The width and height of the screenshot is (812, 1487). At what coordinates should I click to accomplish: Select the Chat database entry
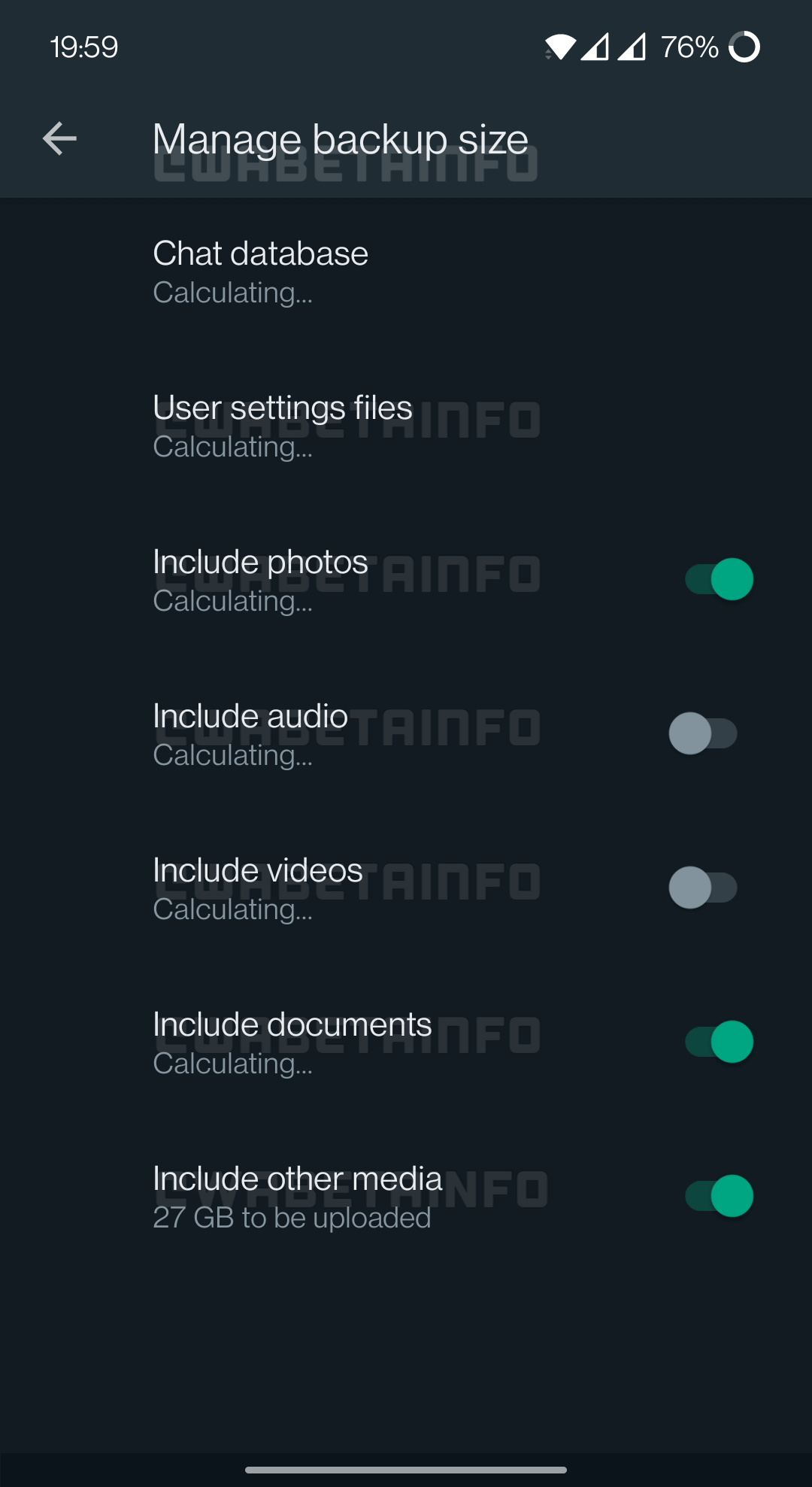(260, 254)
